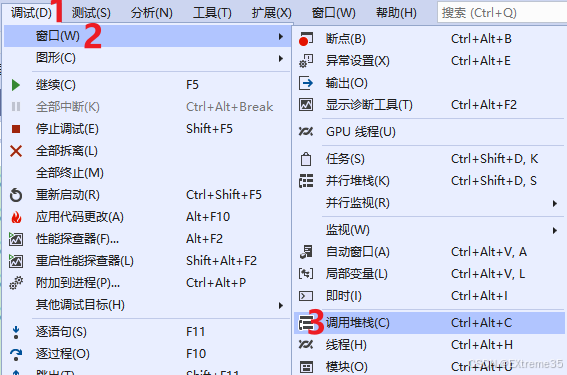The width and height of the screenshot is (567, 375).
Task: Select 自动窗口(A) Autos entry text
Action: coord(358,252)
